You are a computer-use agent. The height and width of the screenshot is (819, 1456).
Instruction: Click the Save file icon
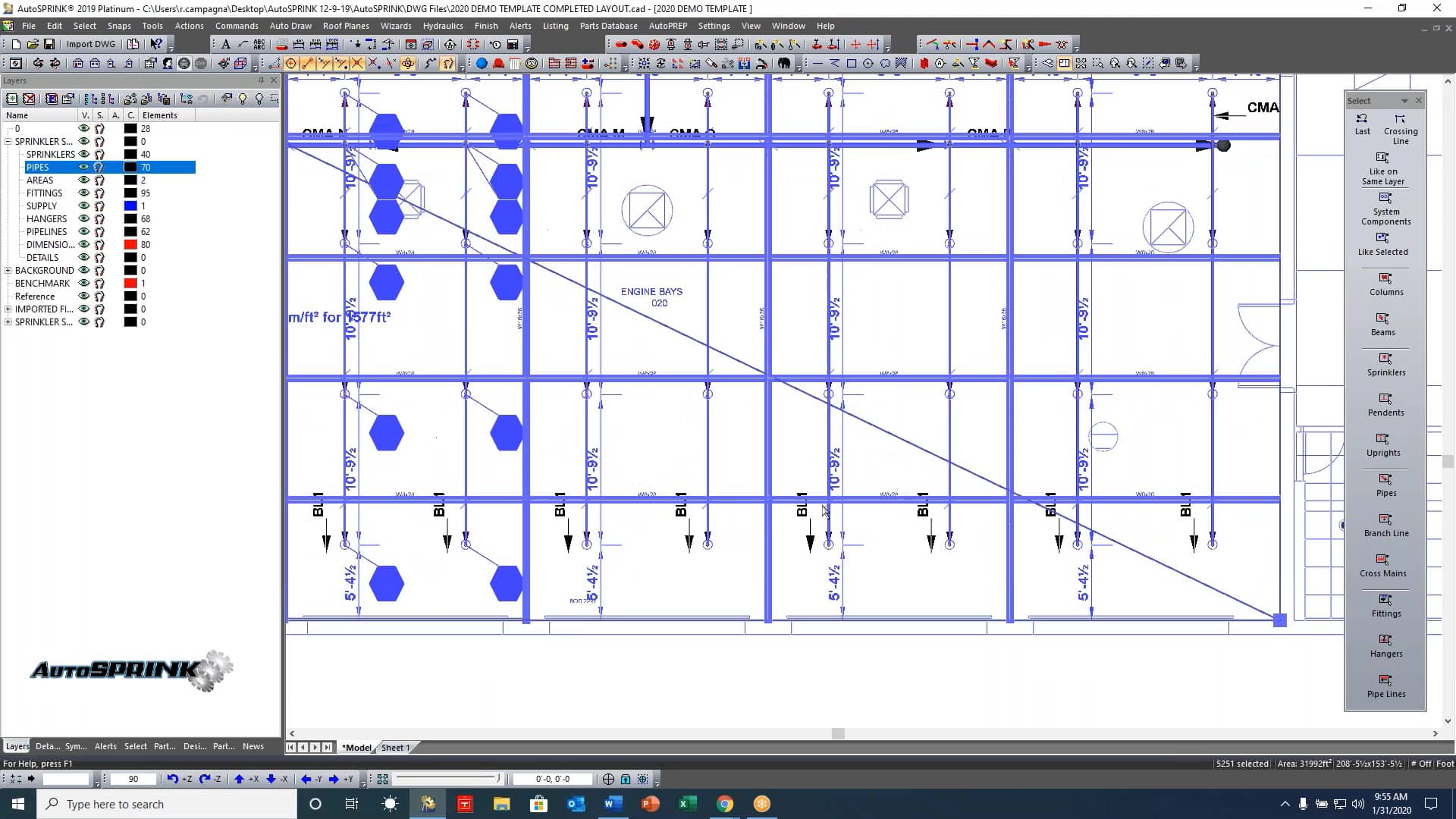(x=49, y=44)
